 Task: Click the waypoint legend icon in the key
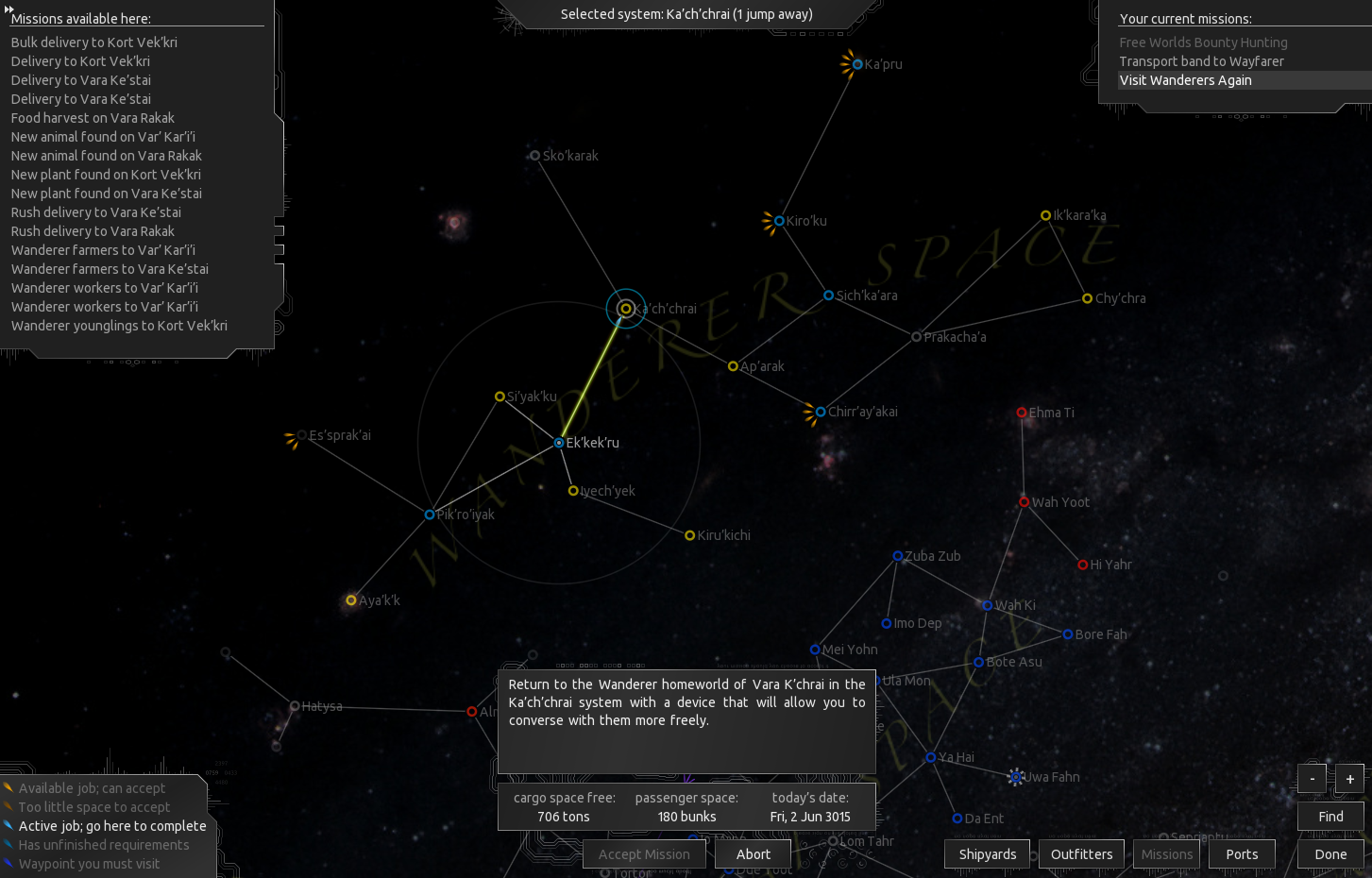pos(9,863)
